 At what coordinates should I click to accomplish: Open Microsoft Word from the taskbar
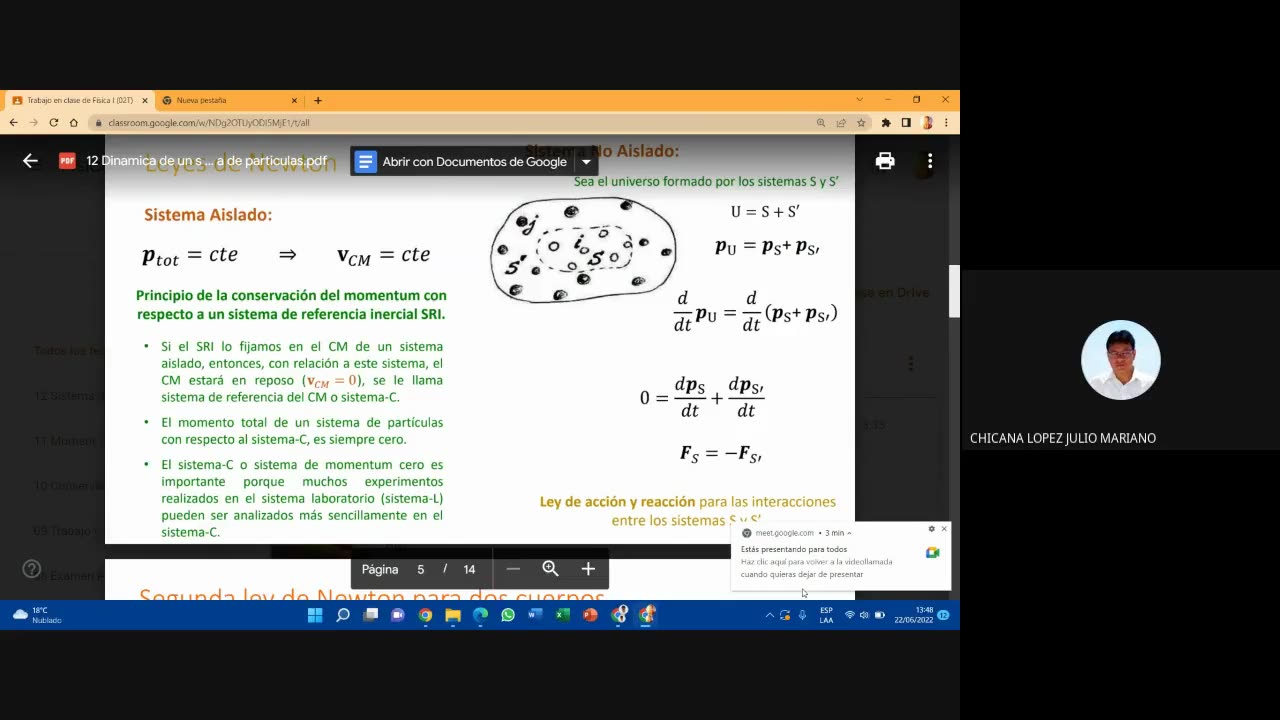535,615
